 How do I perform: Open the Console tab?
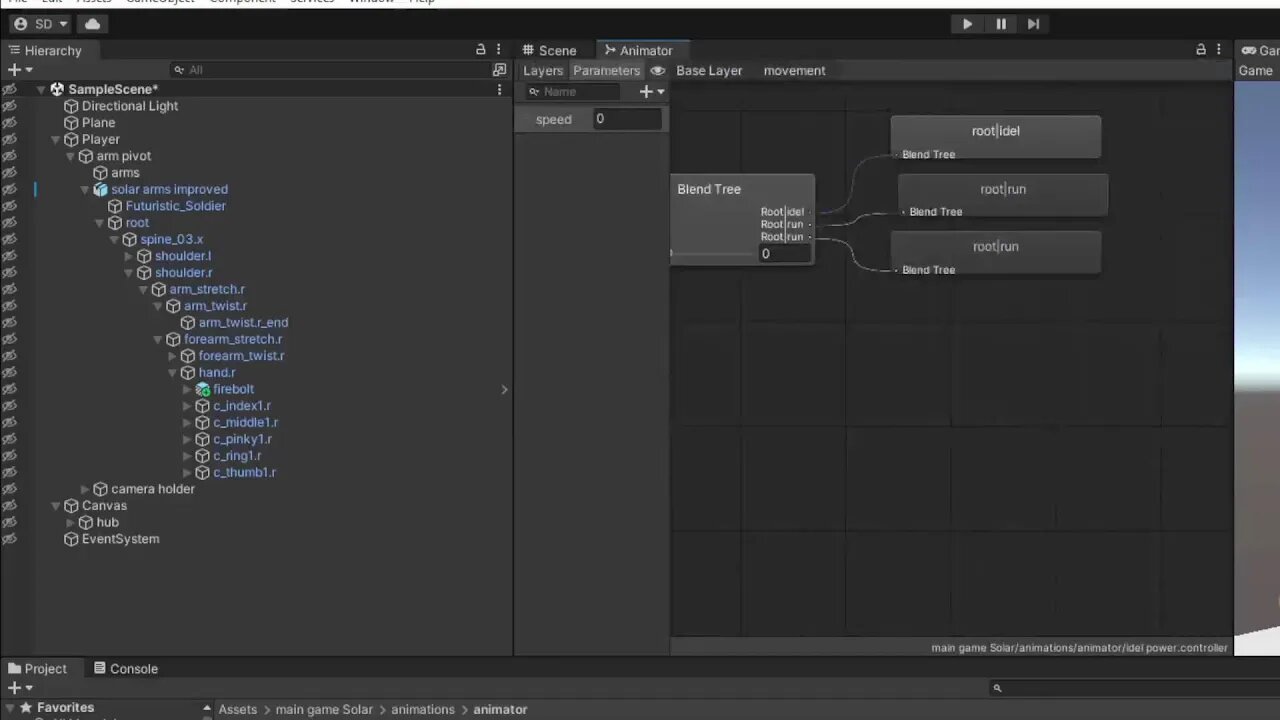coord(126,669)
